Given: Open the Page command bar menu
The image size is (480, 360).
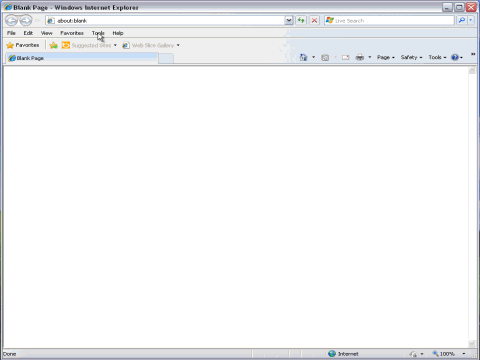Looking at the screenshot, I should point(386,57).
